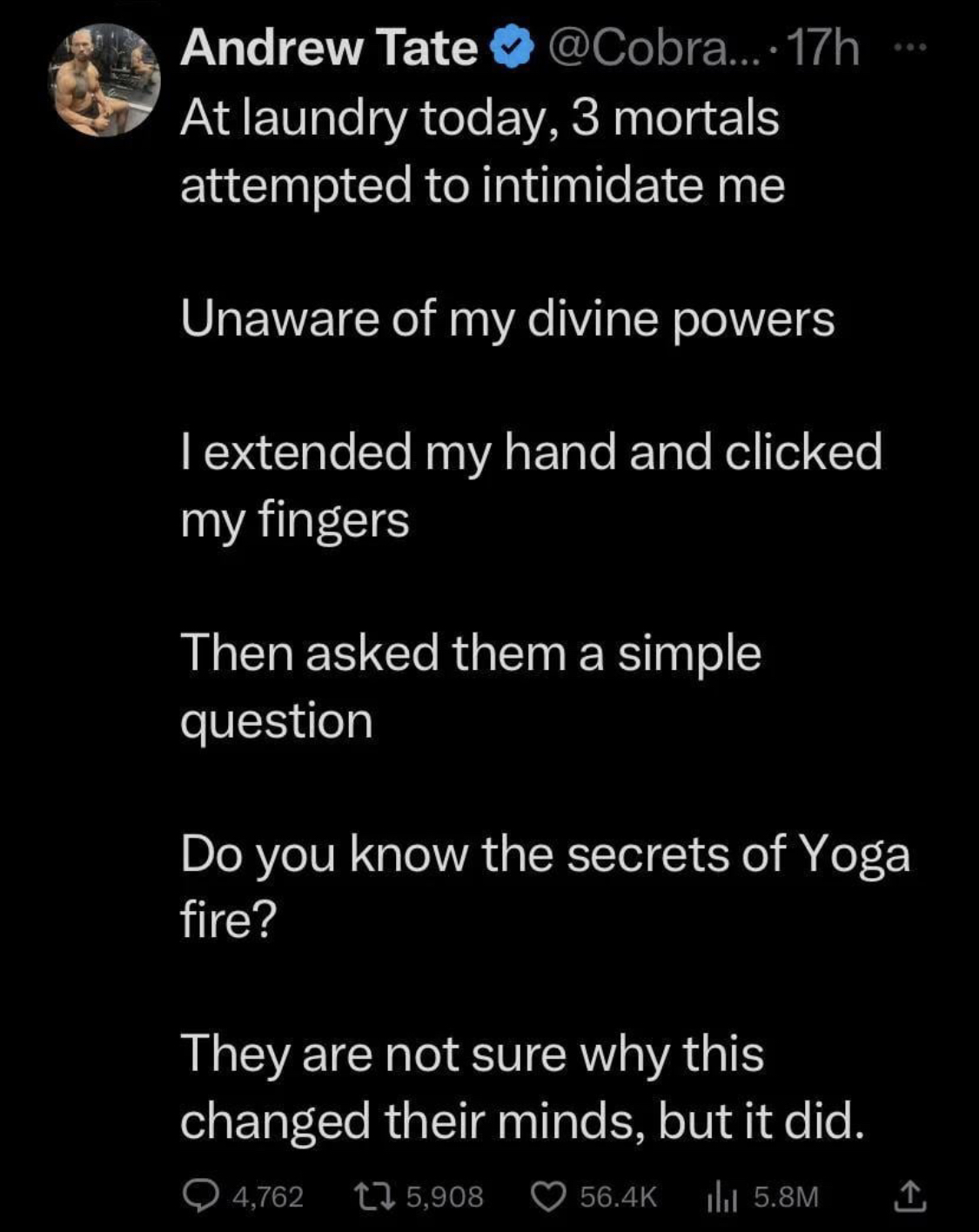Click the blue verified checkmark badge
This screenshot has width=979, height=1232.
click(513, 50)
